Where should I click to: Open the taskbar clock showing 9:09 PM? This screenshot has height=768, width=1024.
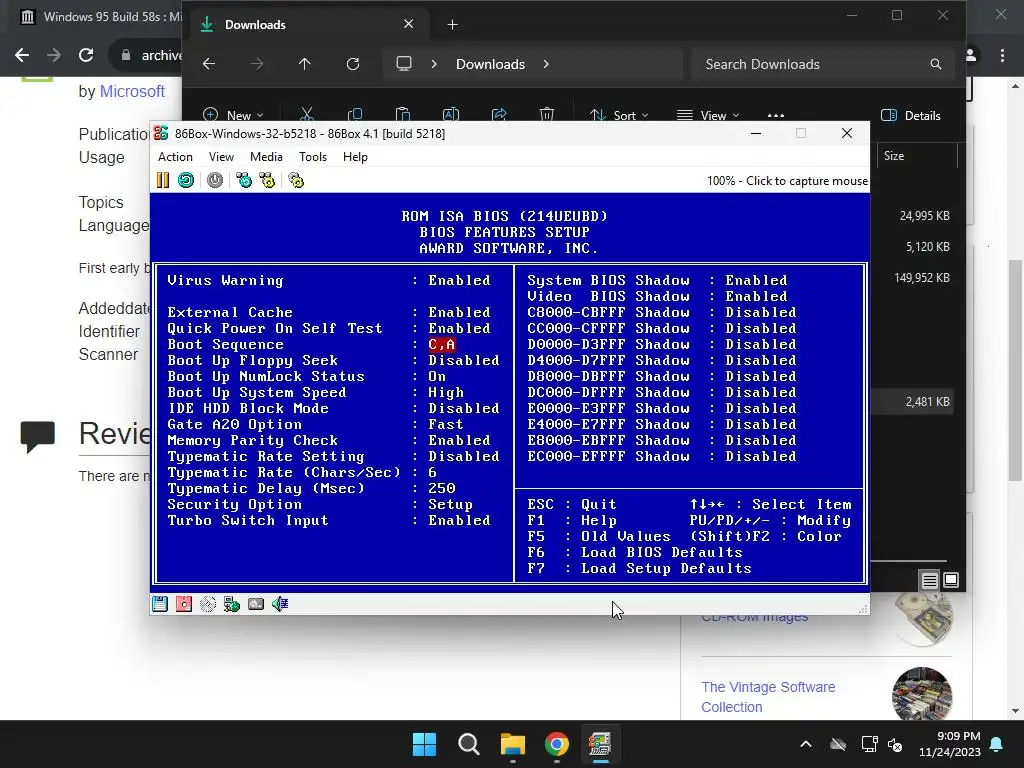coord(949,744)
